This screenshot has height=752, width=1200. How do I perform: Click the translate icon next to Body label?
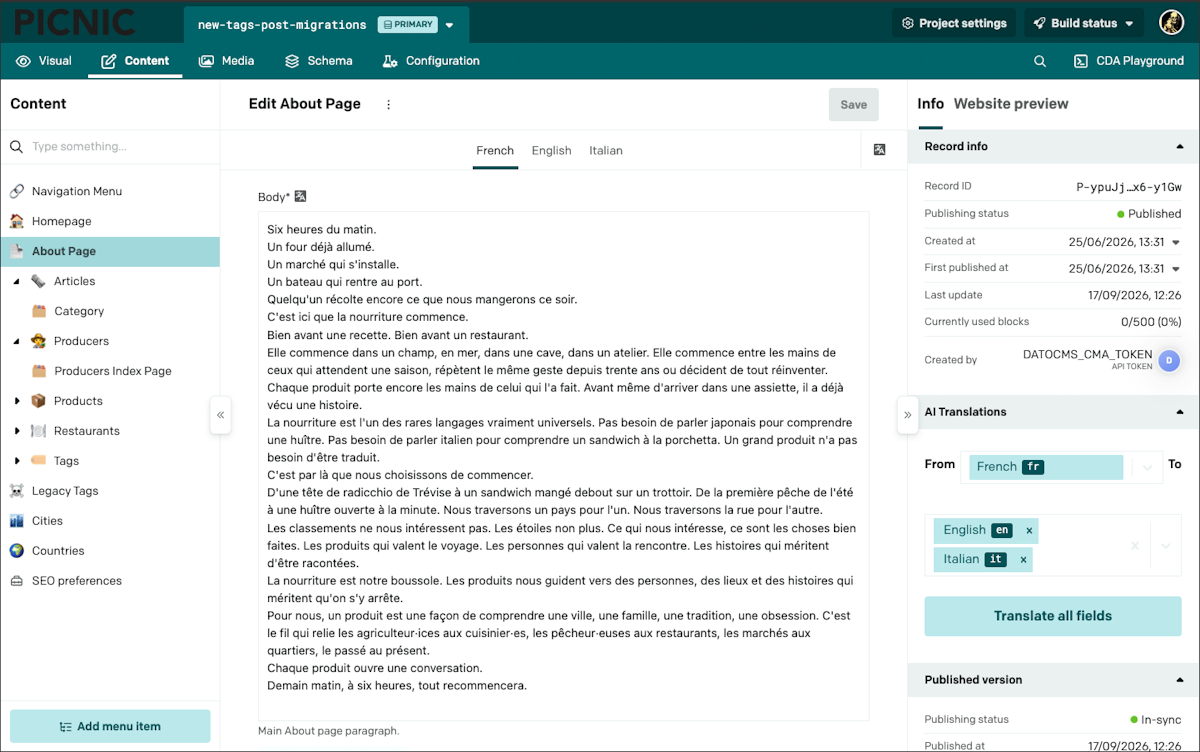point(300,197)
